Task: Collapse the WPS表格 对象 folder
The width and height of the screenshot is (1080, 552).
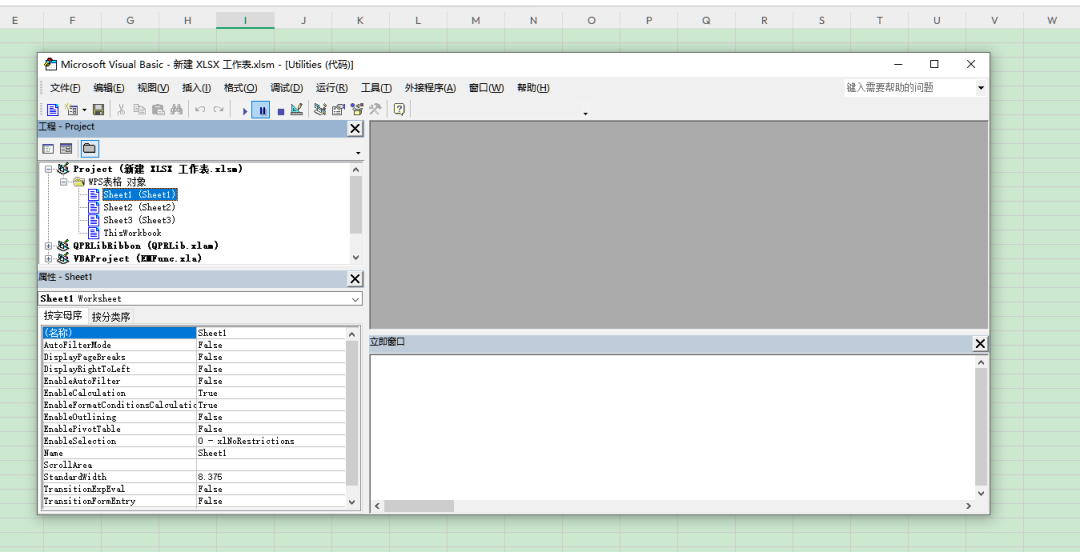Action: click(x=63, y=182)
